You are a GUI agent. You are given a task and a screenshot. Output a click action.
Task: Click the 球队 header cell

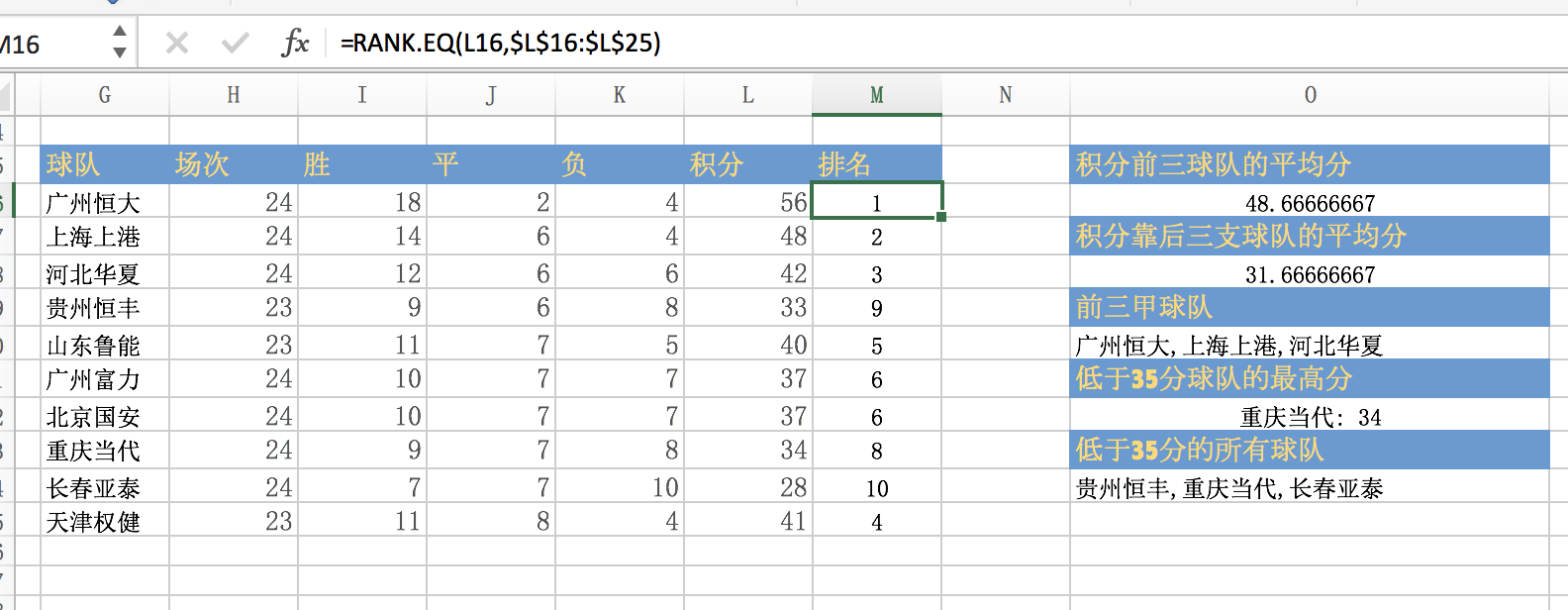(105, 164)
